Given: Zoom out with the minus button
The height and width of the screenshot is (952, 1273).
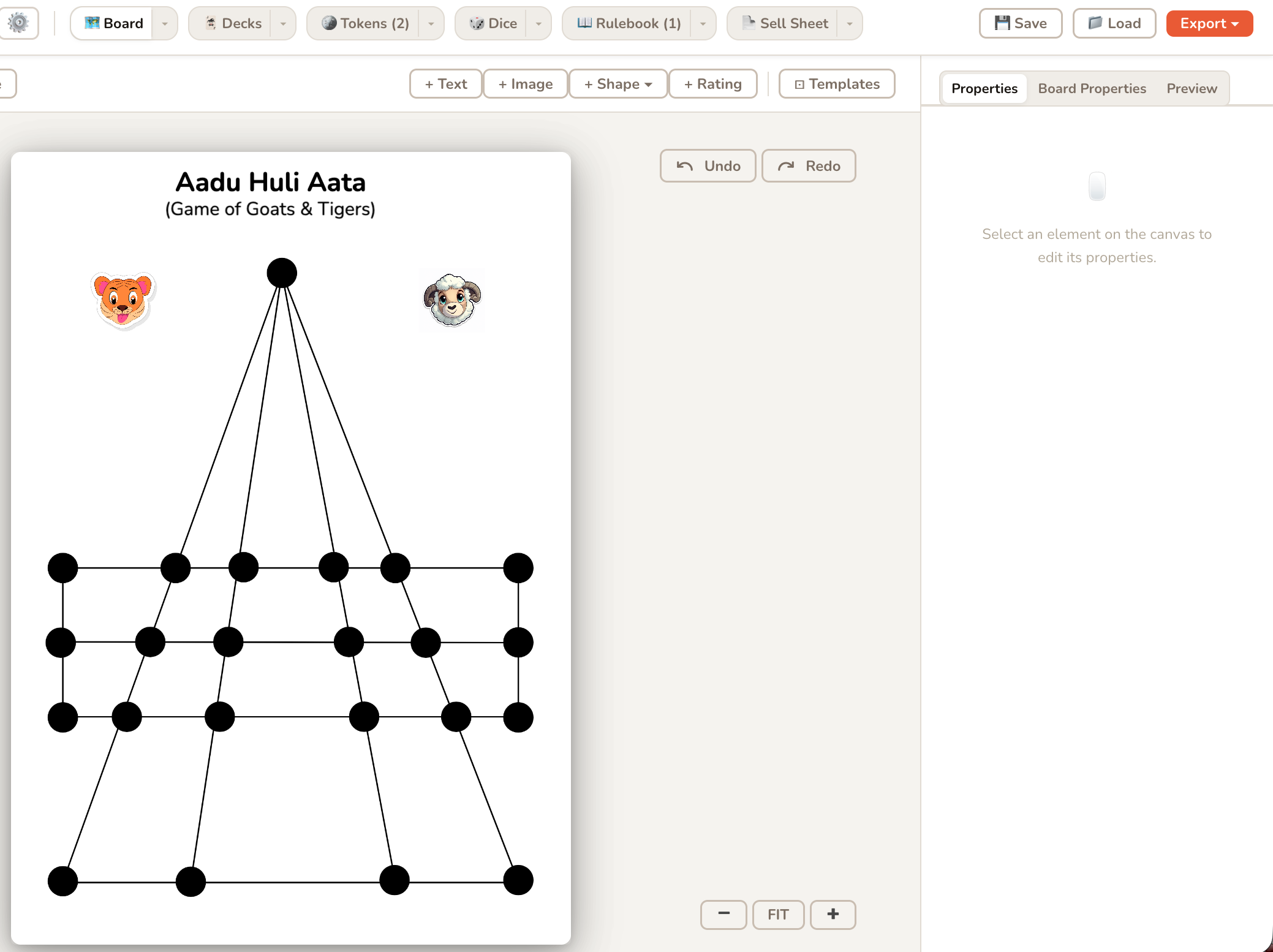Looking at the screenshot, I should point(723,914).
